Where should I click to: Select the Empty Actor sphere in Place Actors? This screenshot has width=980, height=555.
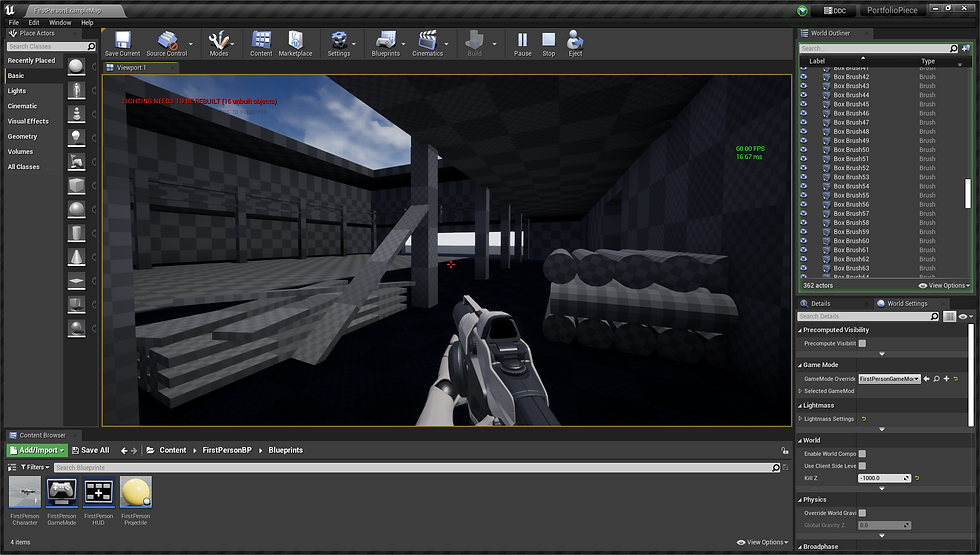coord(76,66)
